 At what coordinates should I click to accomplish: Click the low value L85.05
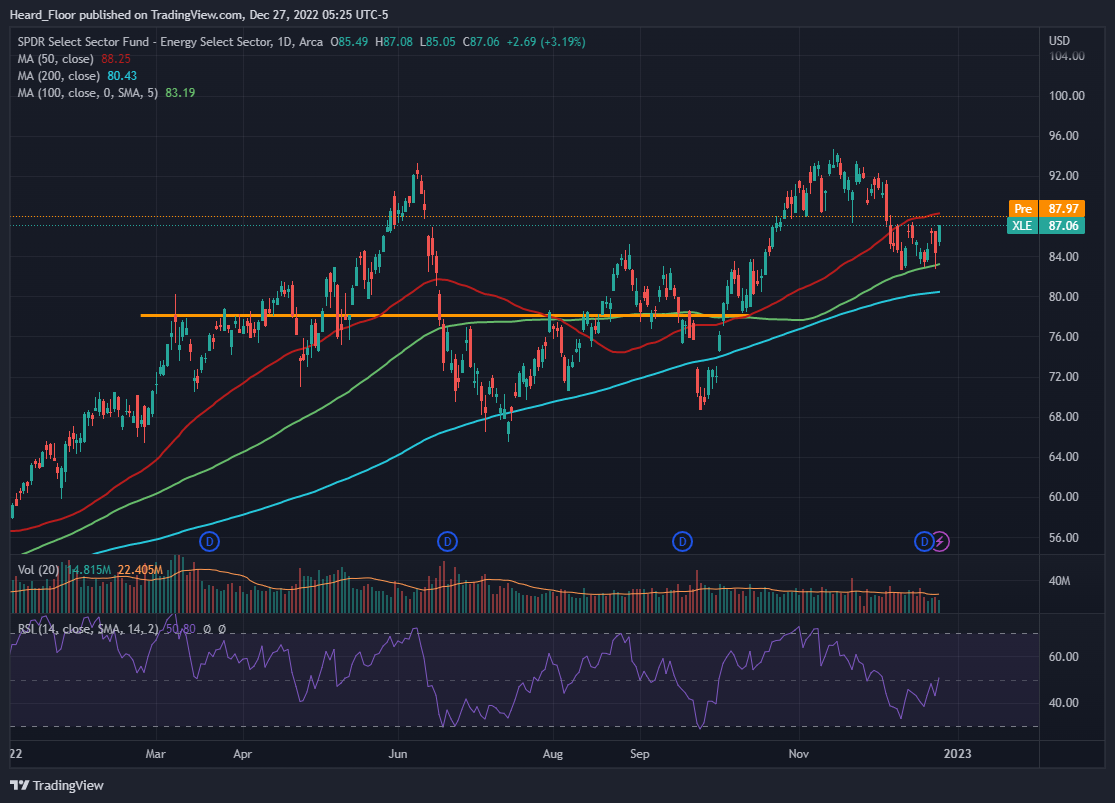437,42
